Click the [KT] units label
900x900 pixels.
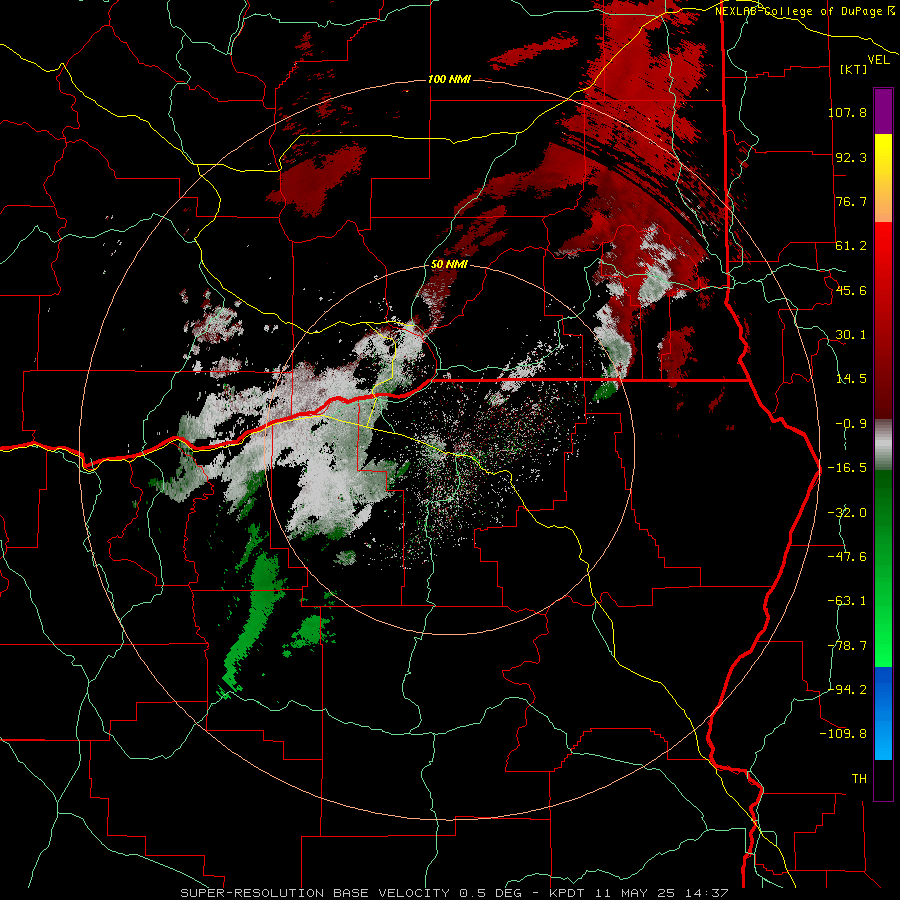coord(854,69)
